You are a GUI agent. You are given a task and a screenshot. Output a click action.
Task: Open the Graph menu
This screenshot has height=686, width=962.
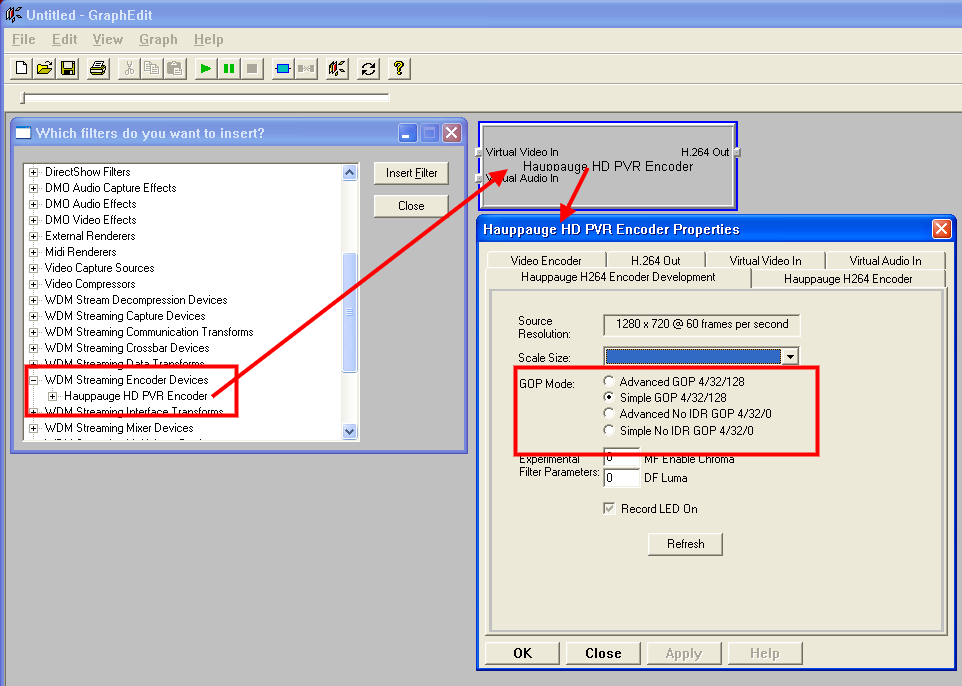pyautogui.click(x=158, y=40)
